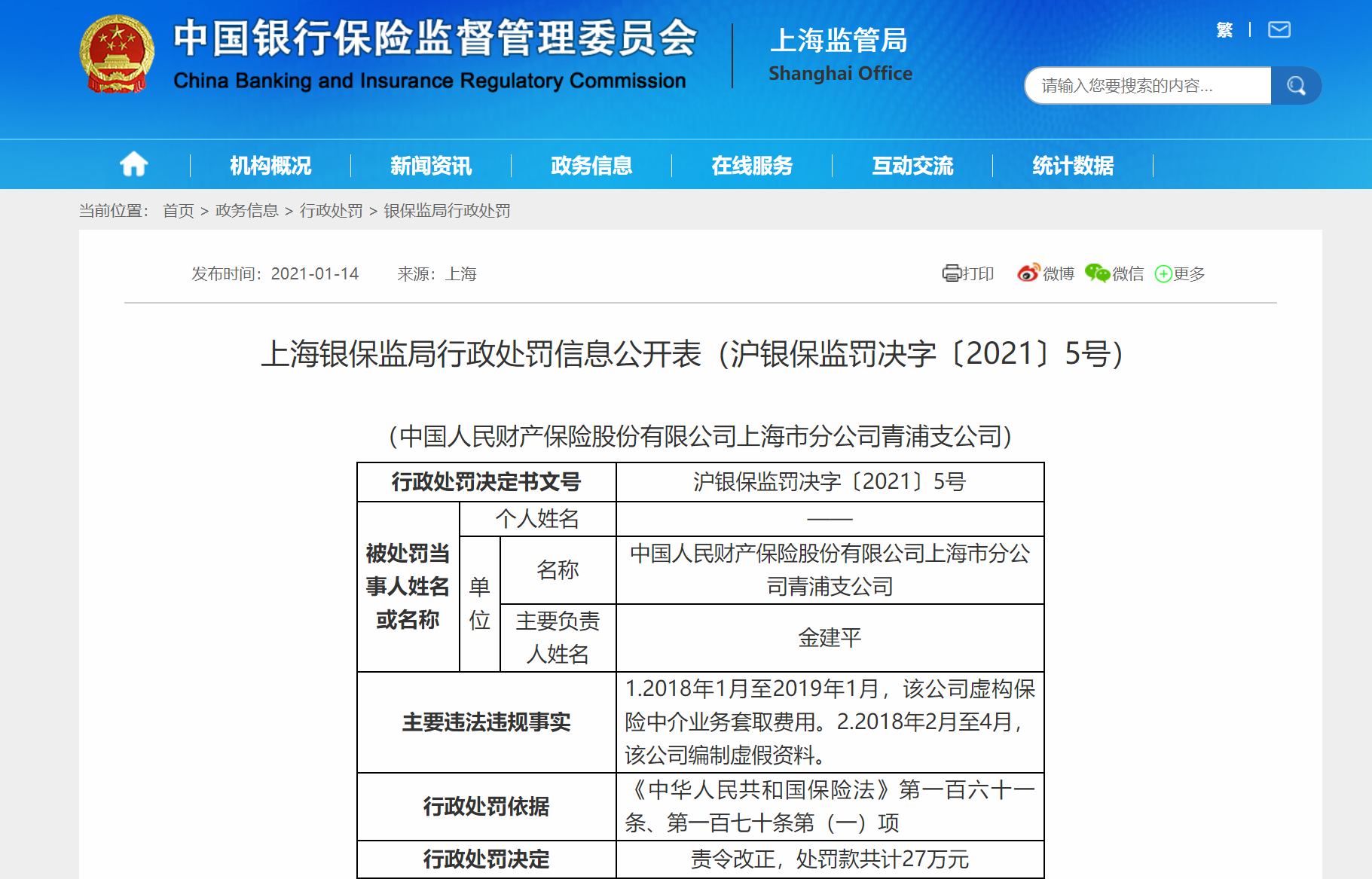
Task: Click the violation facts cell starting 1.2018年1月
Action: point(830,722)
